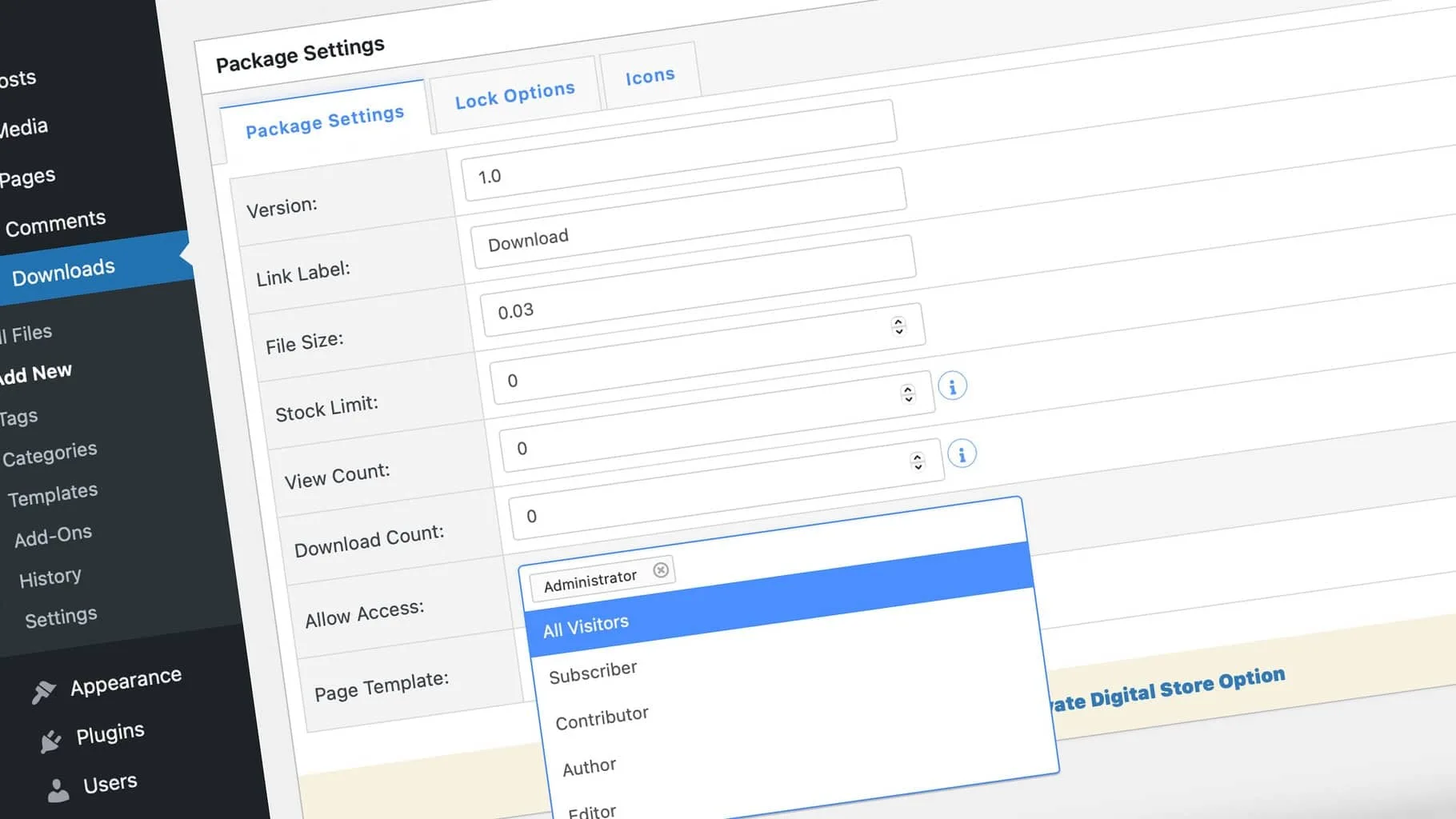Select Author role in dropdown list
This screenshot has width=1456, height=819.
pos(589,768)
